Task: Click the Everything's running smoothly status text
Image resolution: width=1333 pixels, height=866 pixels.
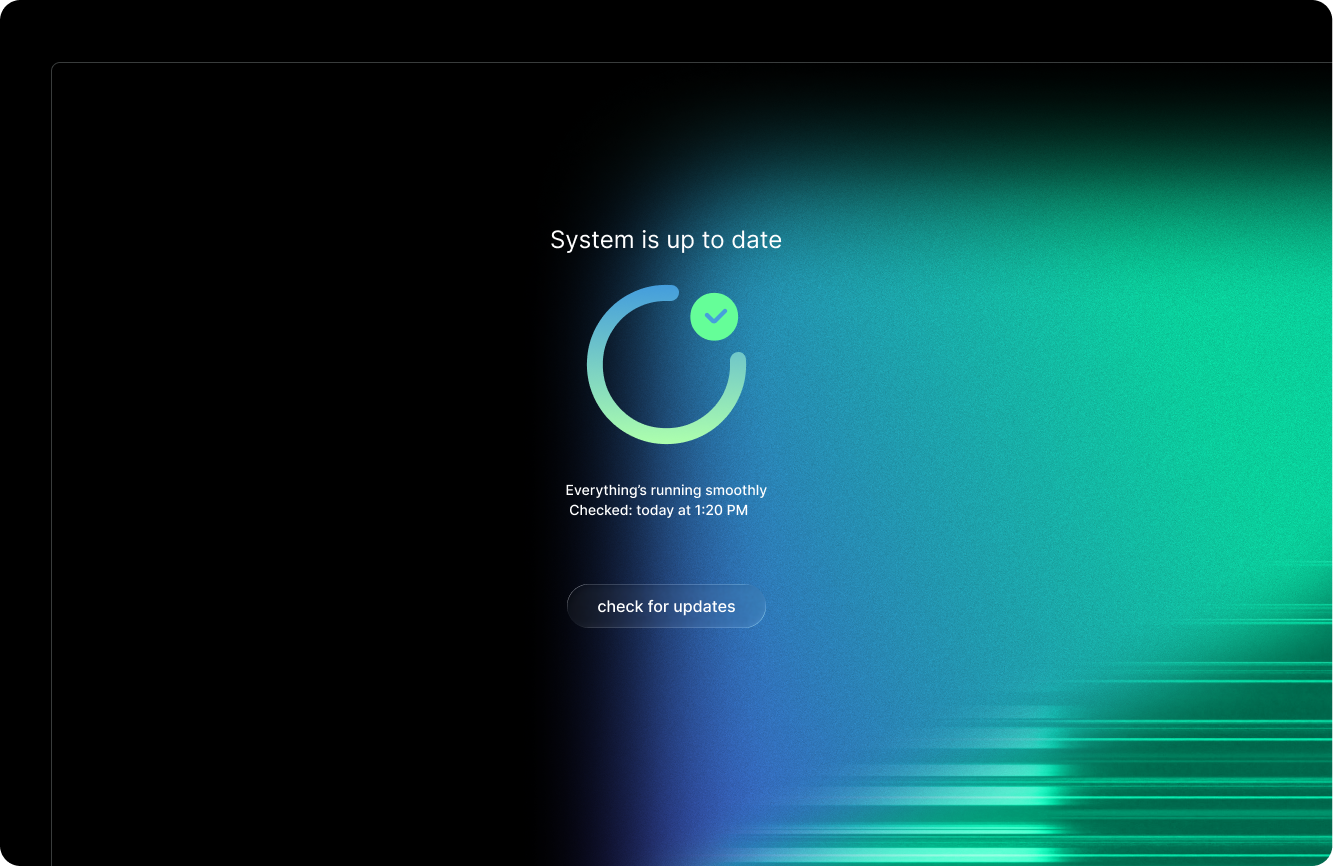Action: point(666,490)
